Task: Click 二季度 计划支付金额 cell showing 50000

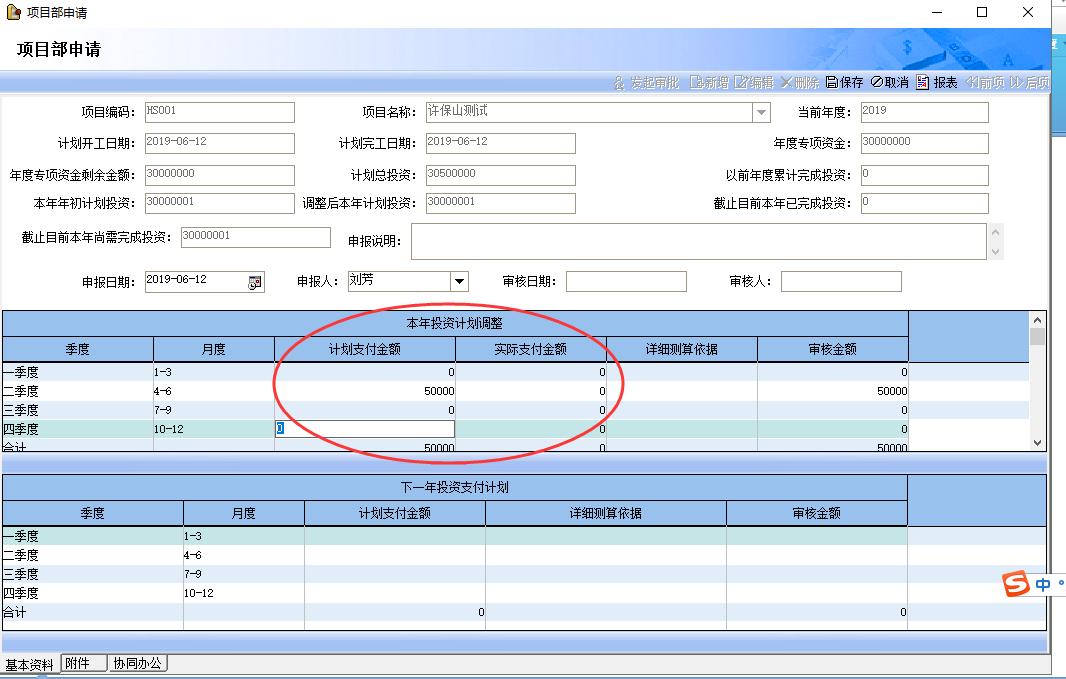Action: click(365, 391)
